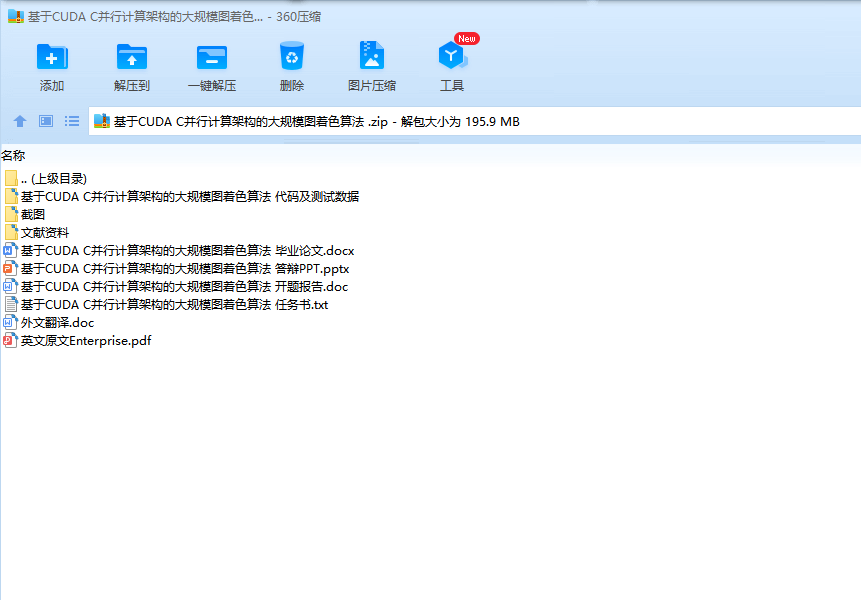
Task: Click the Word icon of 外文翻译.doc
Action: pos(10,322)
